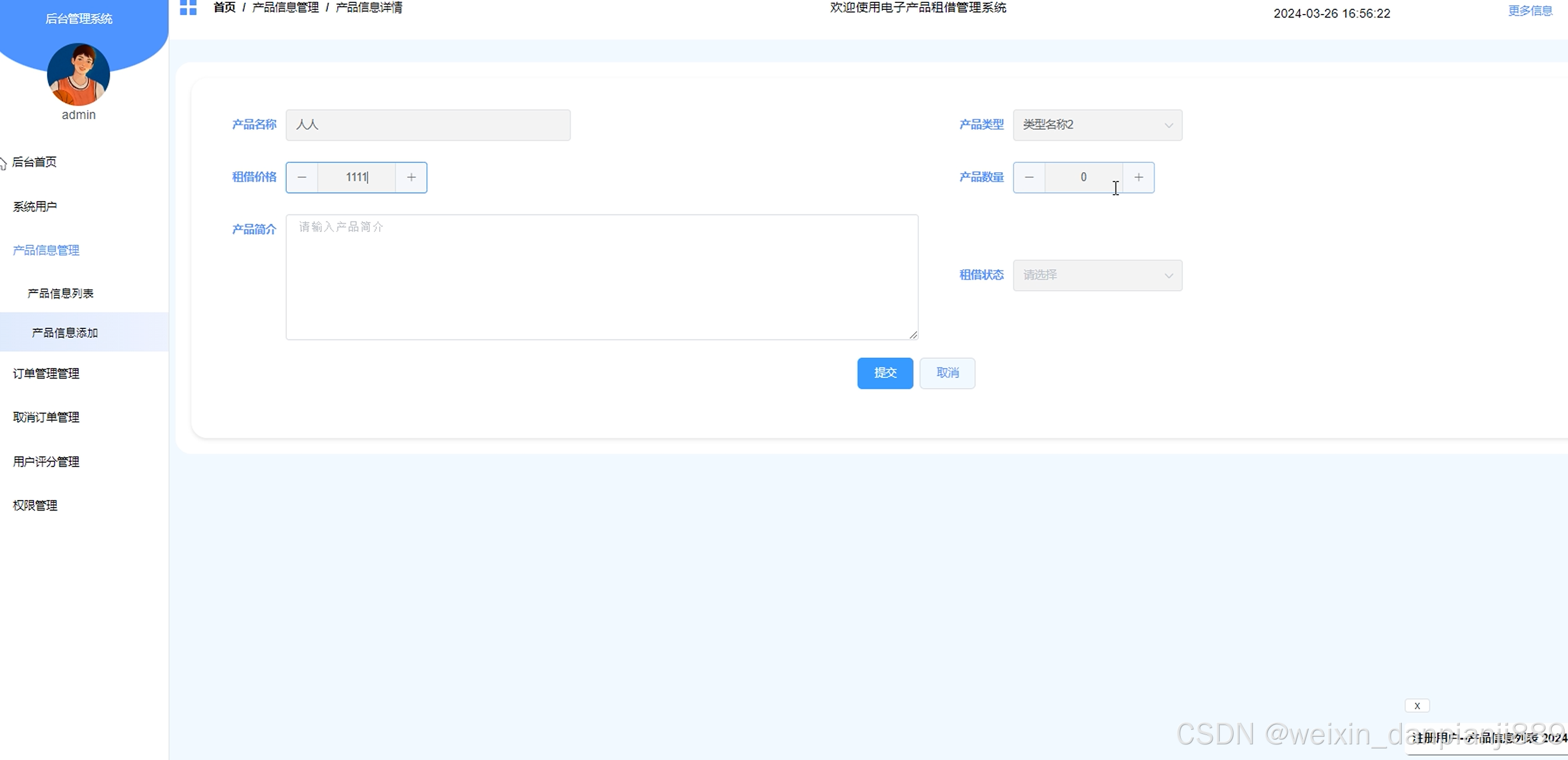Click the 提交 submit button
The width and height of the screenshot is (1568, 760).
[x=885, y=373]
